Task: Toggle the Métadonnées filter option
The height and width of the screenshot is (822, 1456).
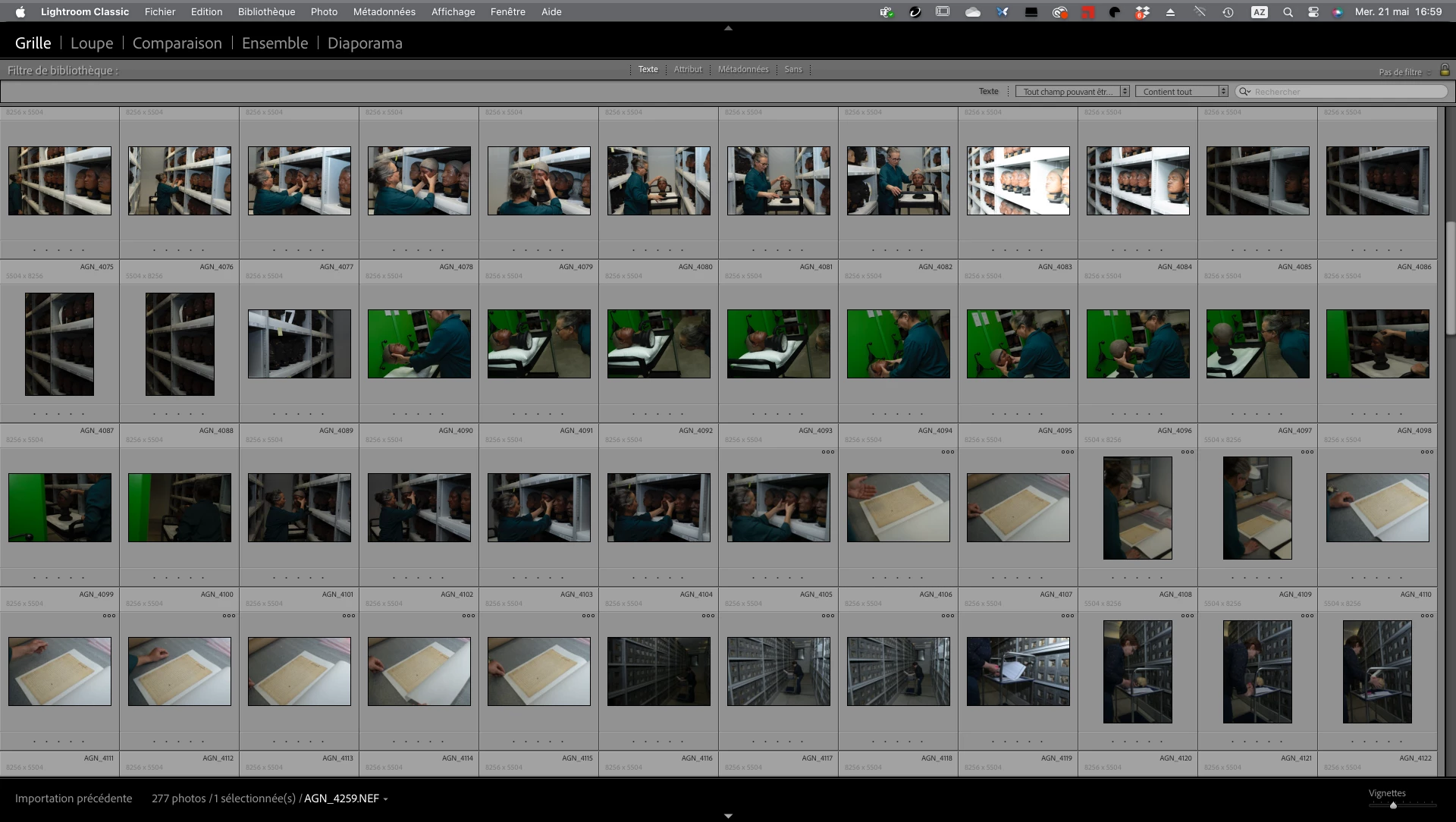Action: point(743,69)
